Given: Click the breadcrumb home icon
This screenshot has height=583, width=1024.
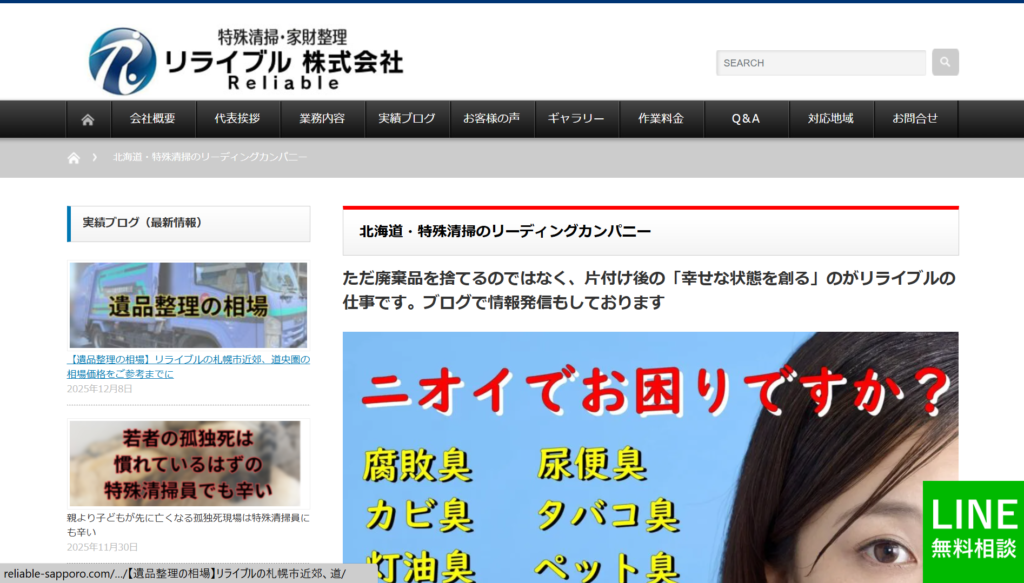Looking at the screenshot, I should [x=73, y=158].
